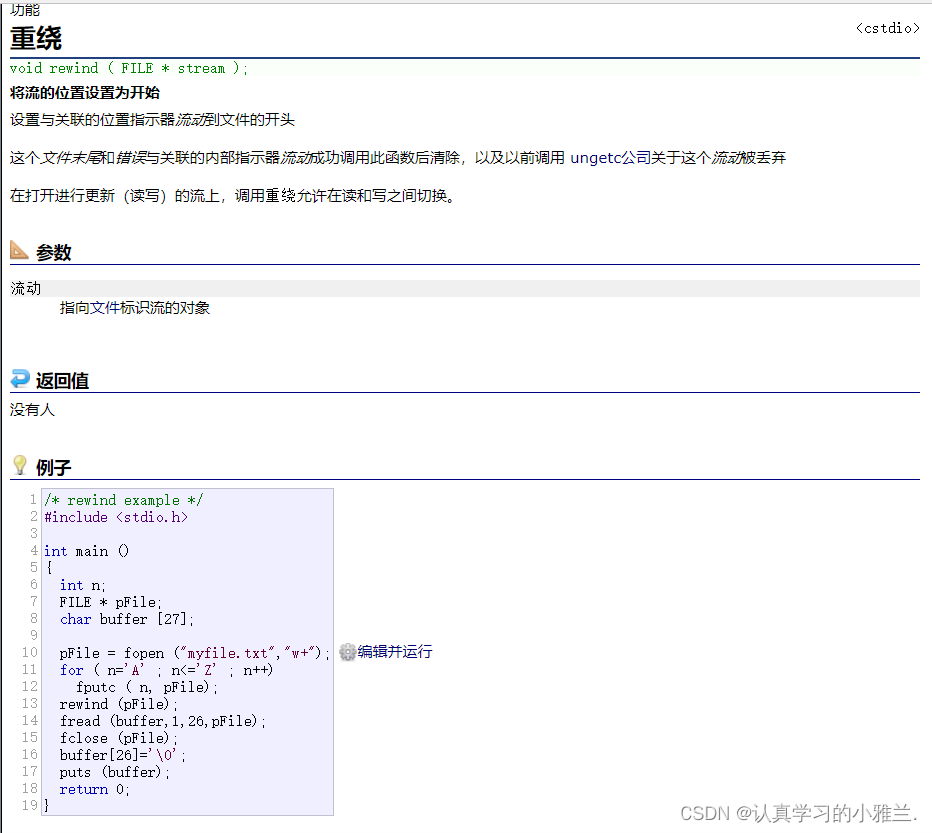The image size is (932, 833).
Task: Open the ungetc reference in the description
Action: (x=595, y=158)
